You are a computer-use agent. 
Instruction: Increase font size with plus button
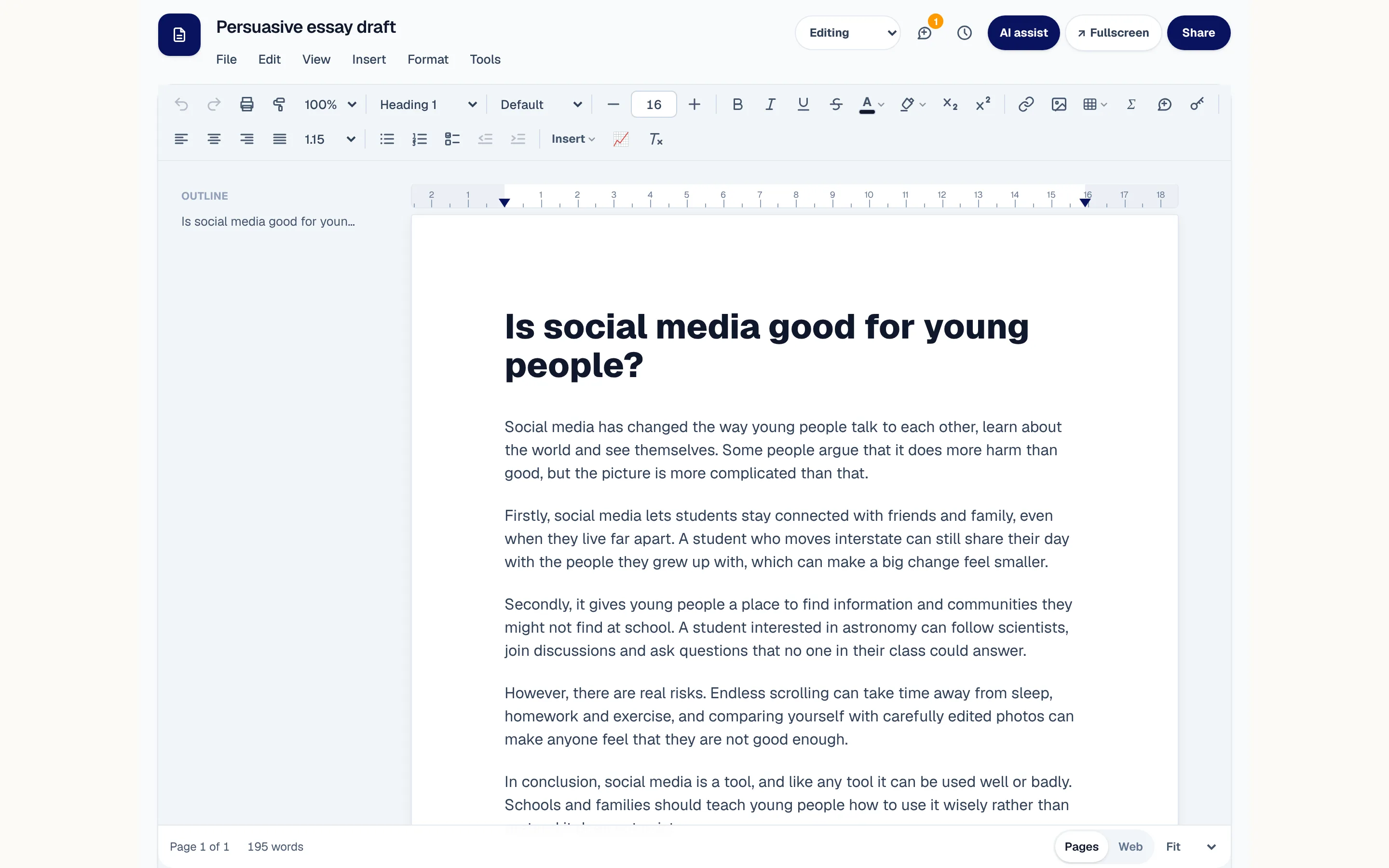(694, 105)
